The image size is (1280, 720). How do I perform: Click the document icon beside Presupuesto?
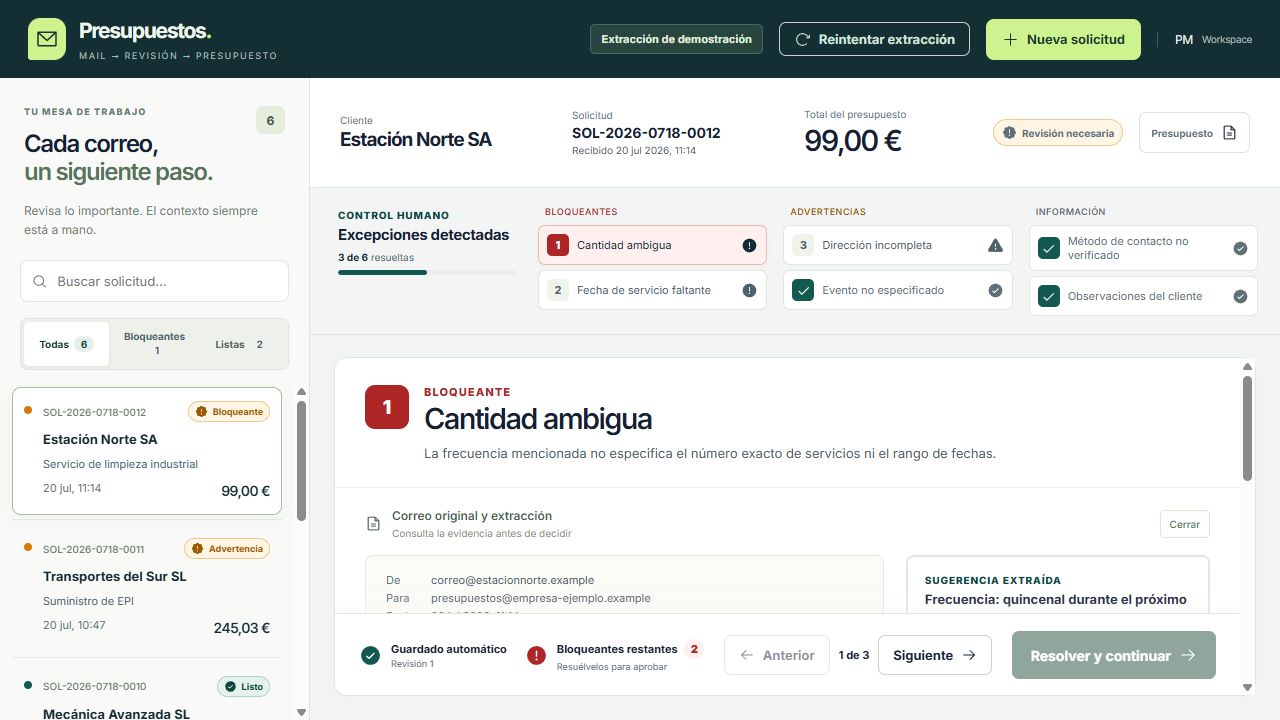point(1230,133)
